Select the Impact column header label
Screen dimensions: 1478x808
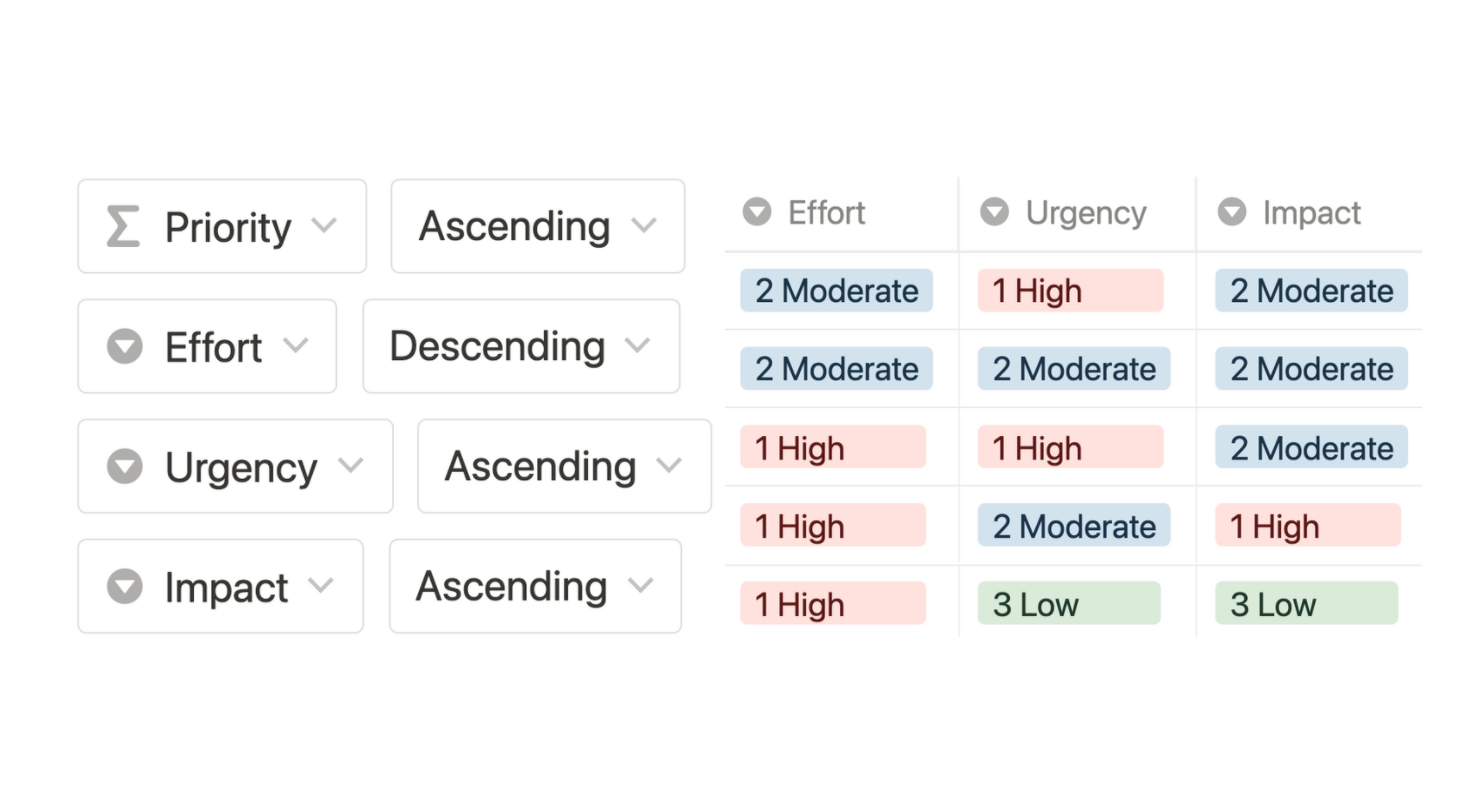pyautogui.click(x=1312, y=213)
